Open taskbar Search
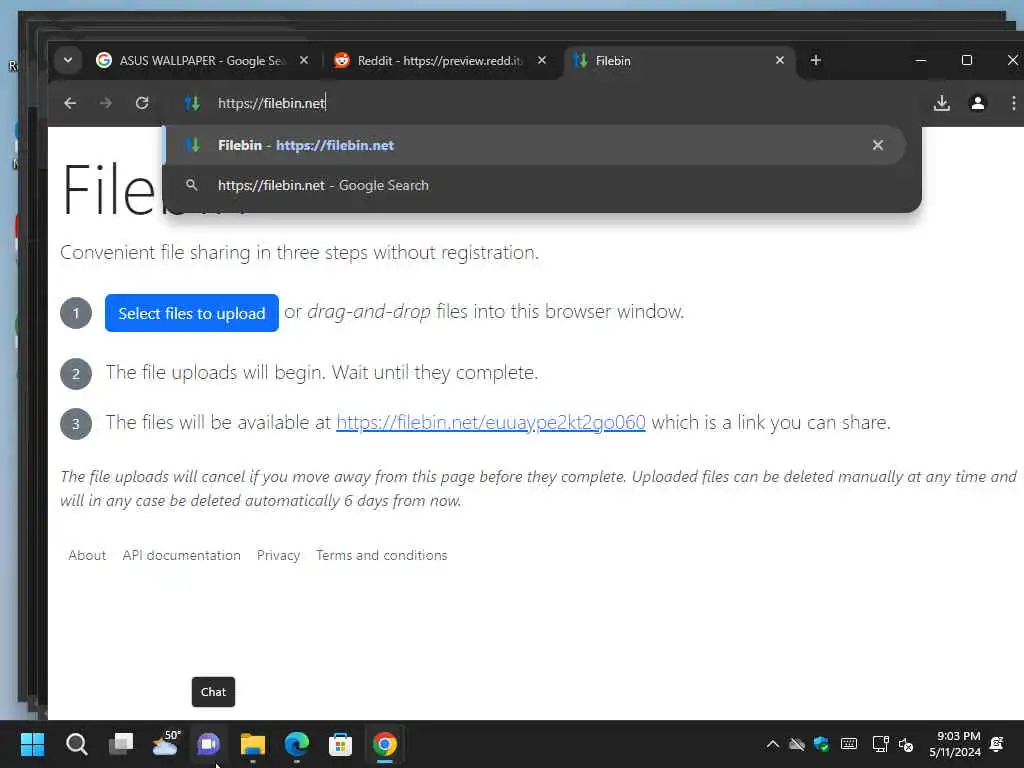 click(76, 744)
